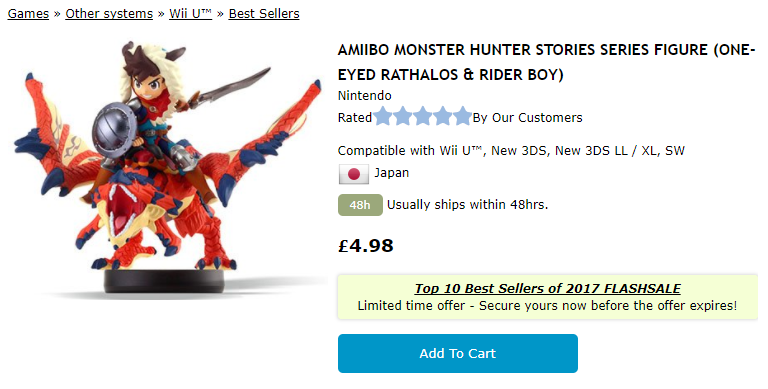768x389 pixels.
Task: Add the Amiibo figure to cart
Action: (x=457, y=353)
